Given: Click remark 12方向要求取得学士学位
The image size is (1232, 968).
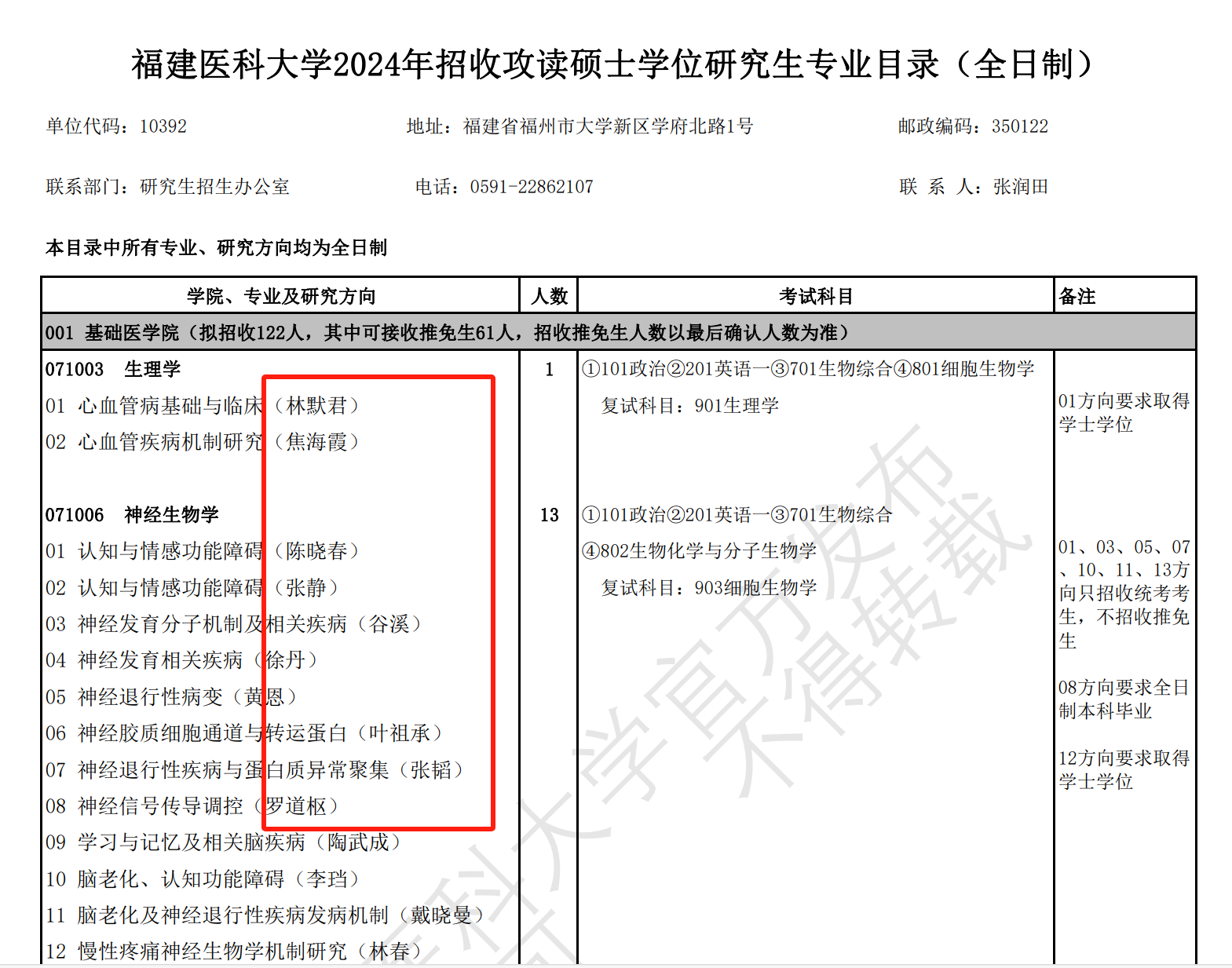Looking at the screenshot, I should (1124, 770).
